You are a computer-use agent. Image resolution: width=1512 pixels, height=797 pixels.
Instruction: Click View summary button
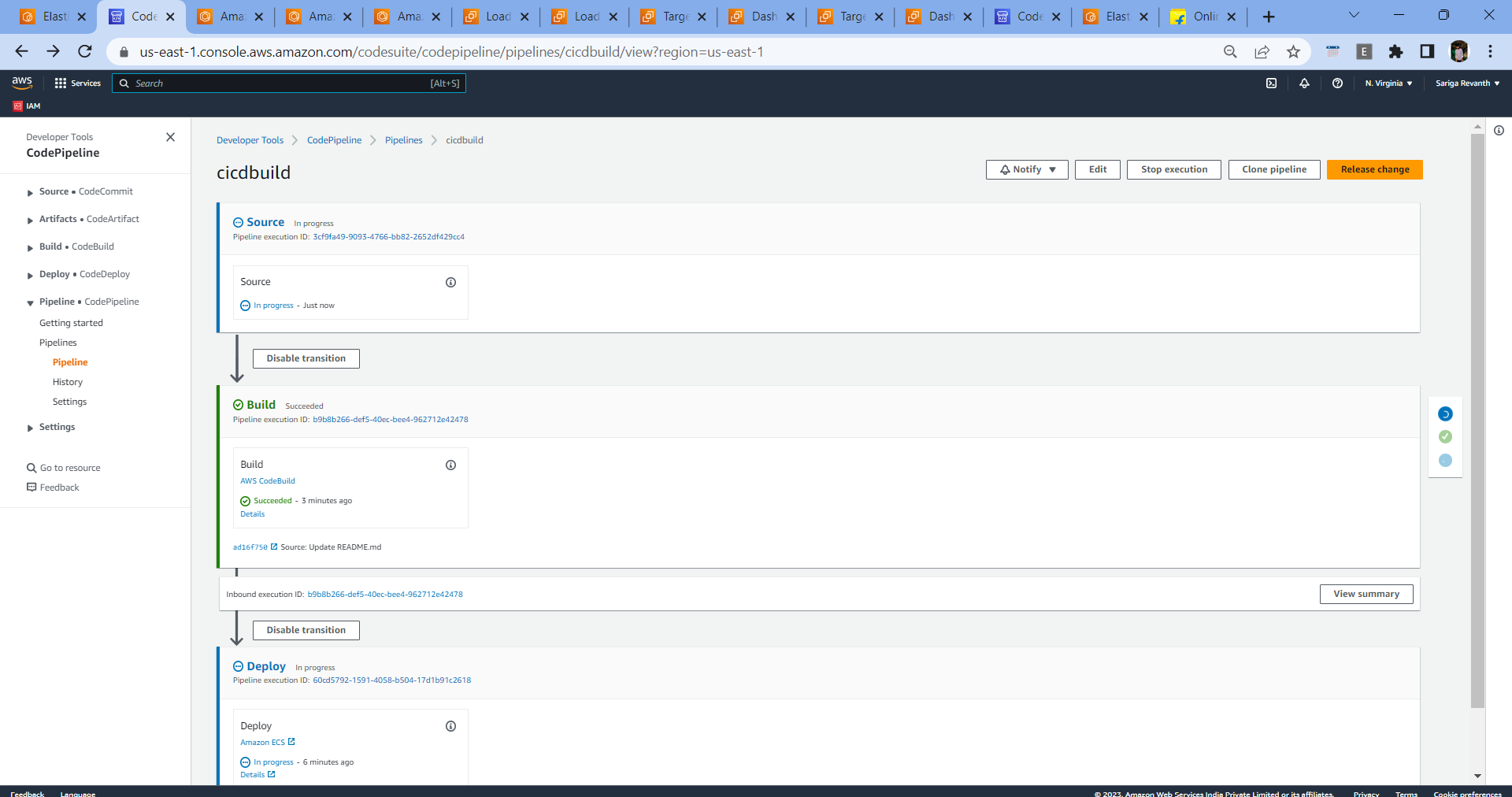pyautogui.click(x=1366, y=594)
